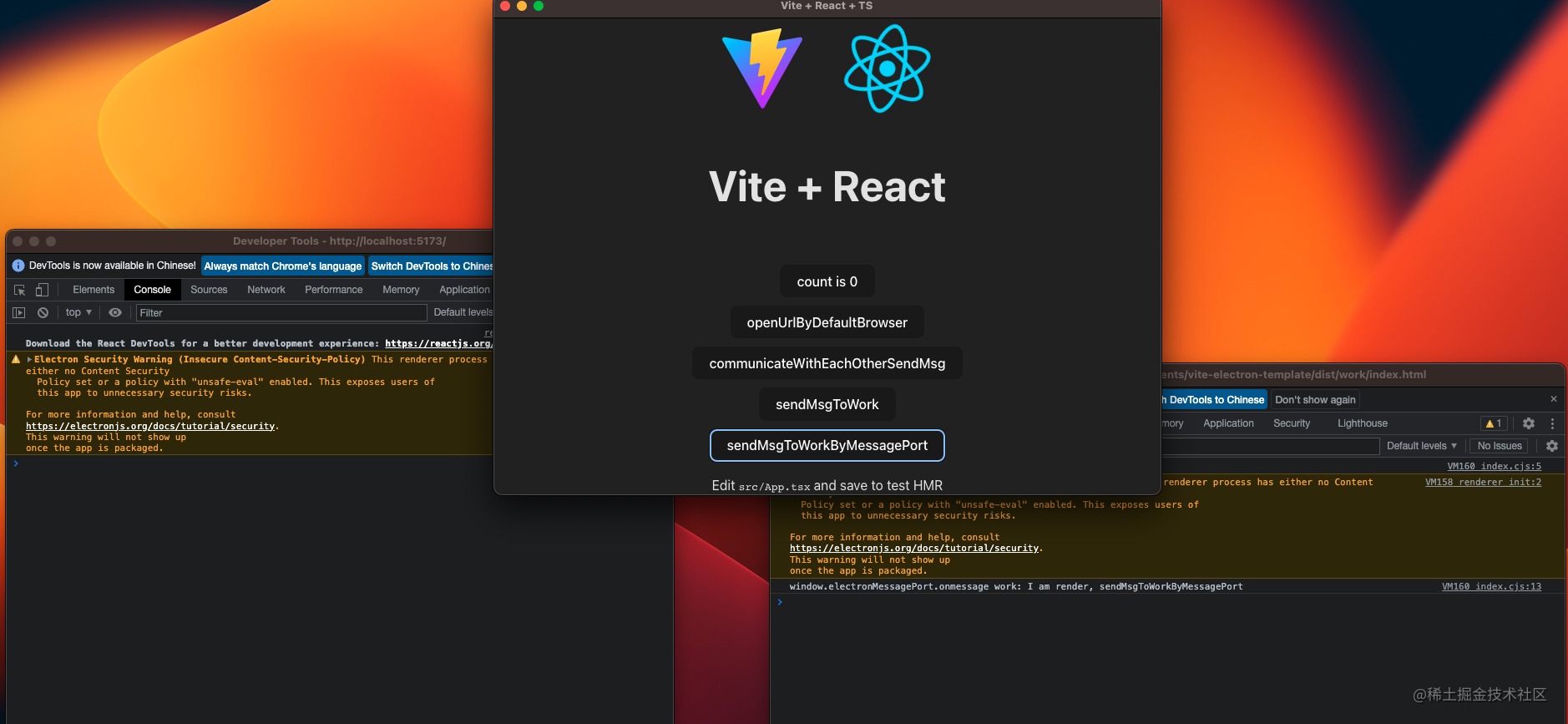
Task: Open electronjs security tutorial link in right console
Action: click(914, 549)
